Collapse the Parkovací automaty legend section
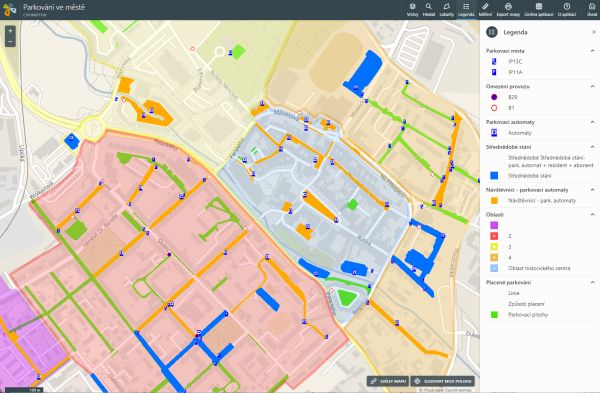 click(x=592, y=122)
